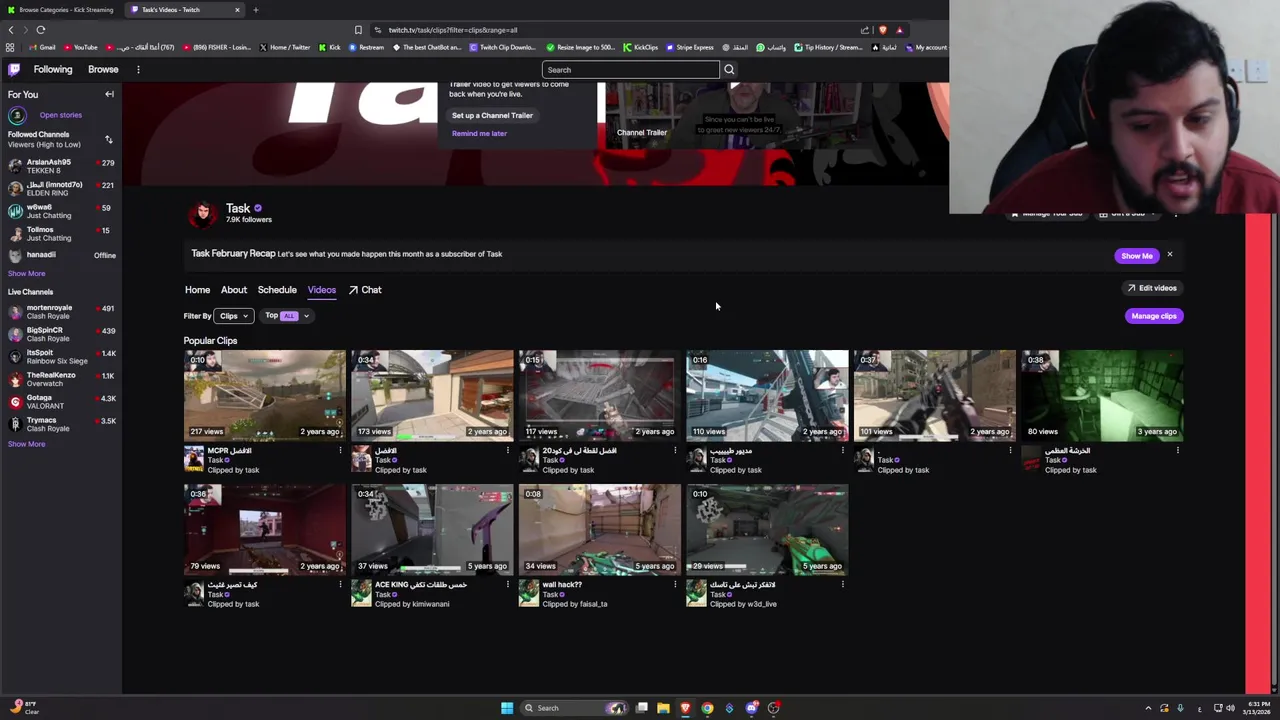This screenshot has height=720, width=1280.
Task: Open Twitch Clip Downloader bookmark
Action: point(502,47)
